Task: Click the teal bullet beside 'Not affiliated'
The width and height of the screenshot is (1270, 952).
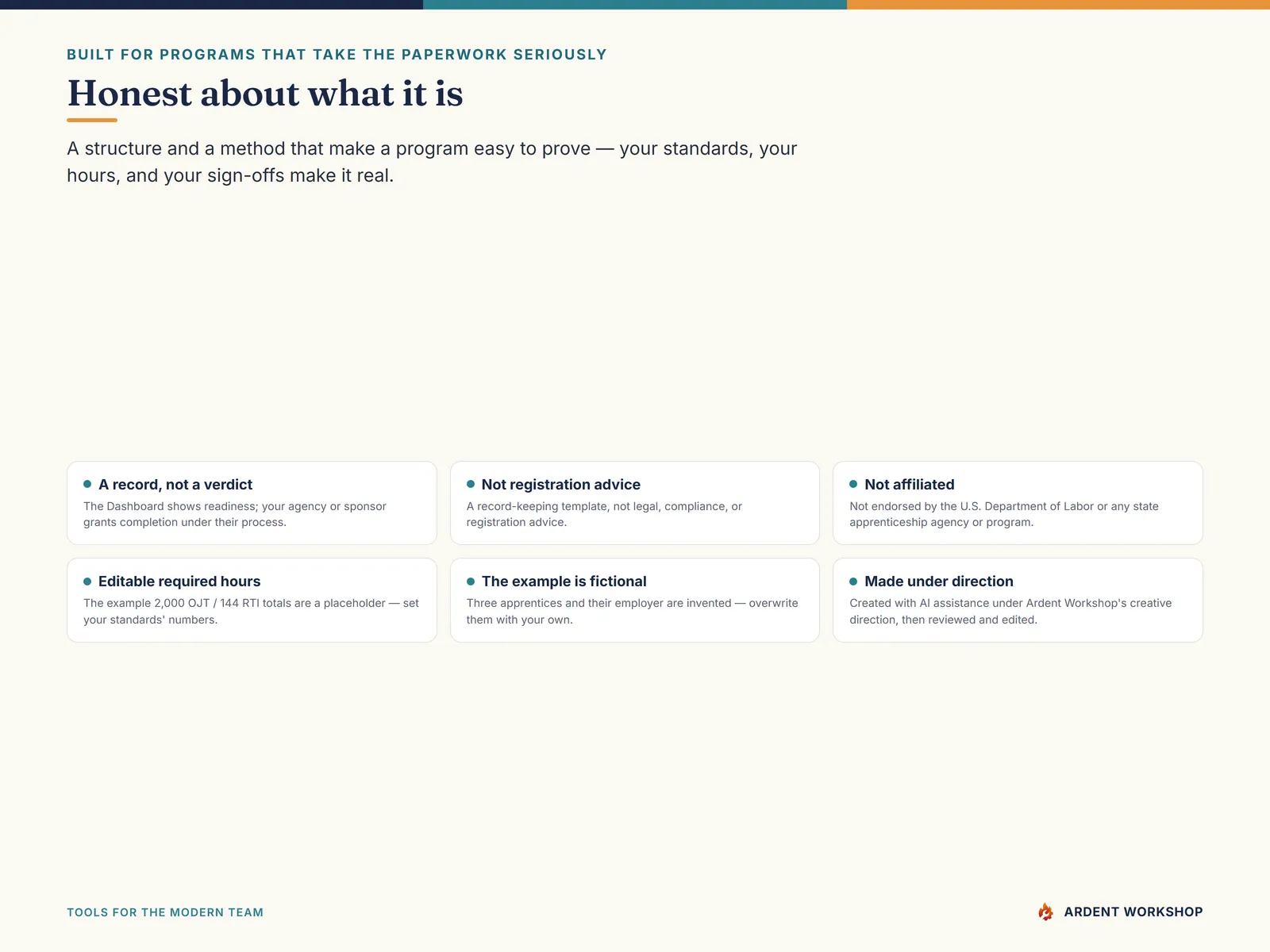Action: coord(853,484)
